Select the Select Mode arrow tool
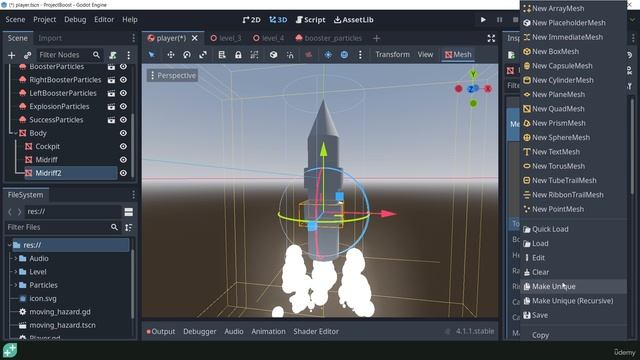 (x=152, y=55)
